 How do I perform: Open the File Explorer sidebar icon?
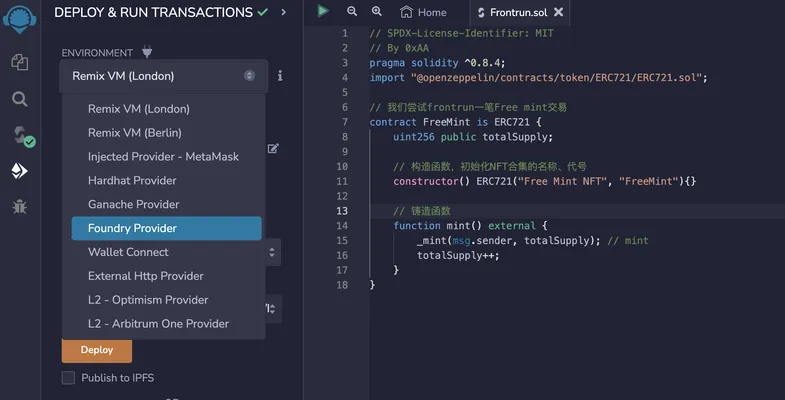coord(20,63)
